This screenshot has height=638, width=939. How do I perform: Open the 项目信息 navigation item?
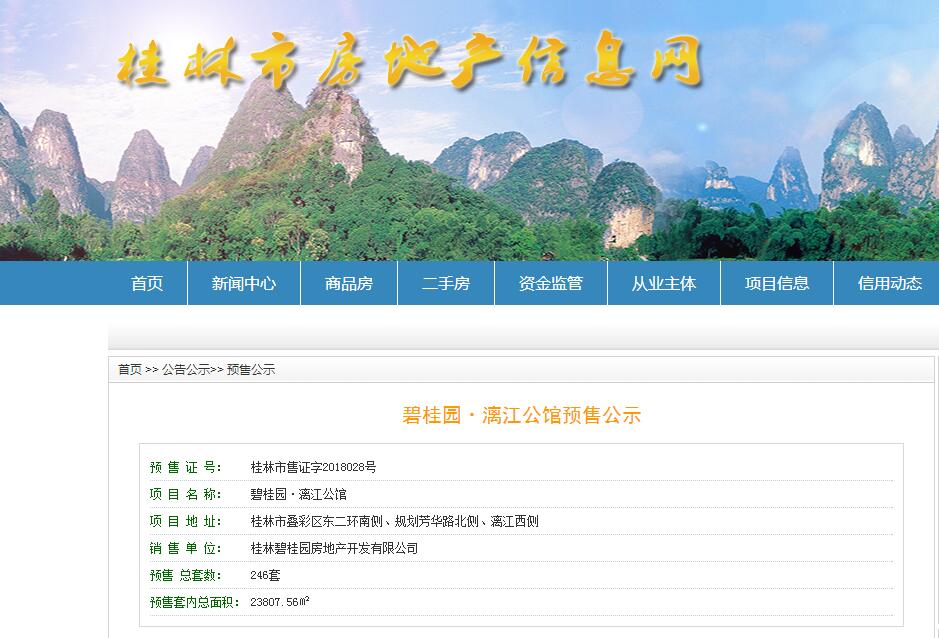[776, 283]
